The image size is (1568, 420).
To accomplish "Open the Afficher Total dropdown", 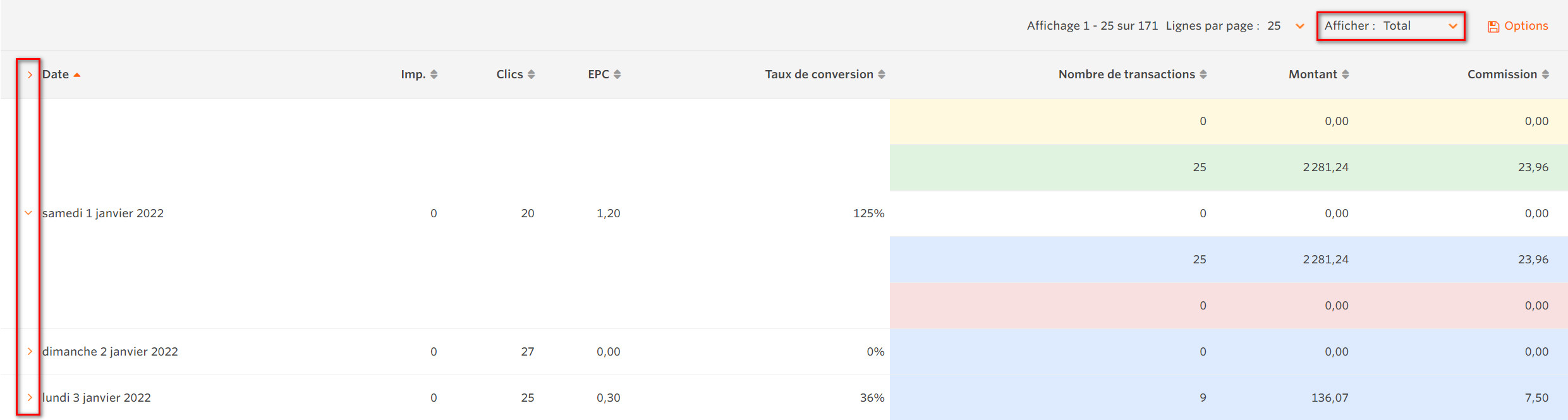I will [x=1391, y=26].
